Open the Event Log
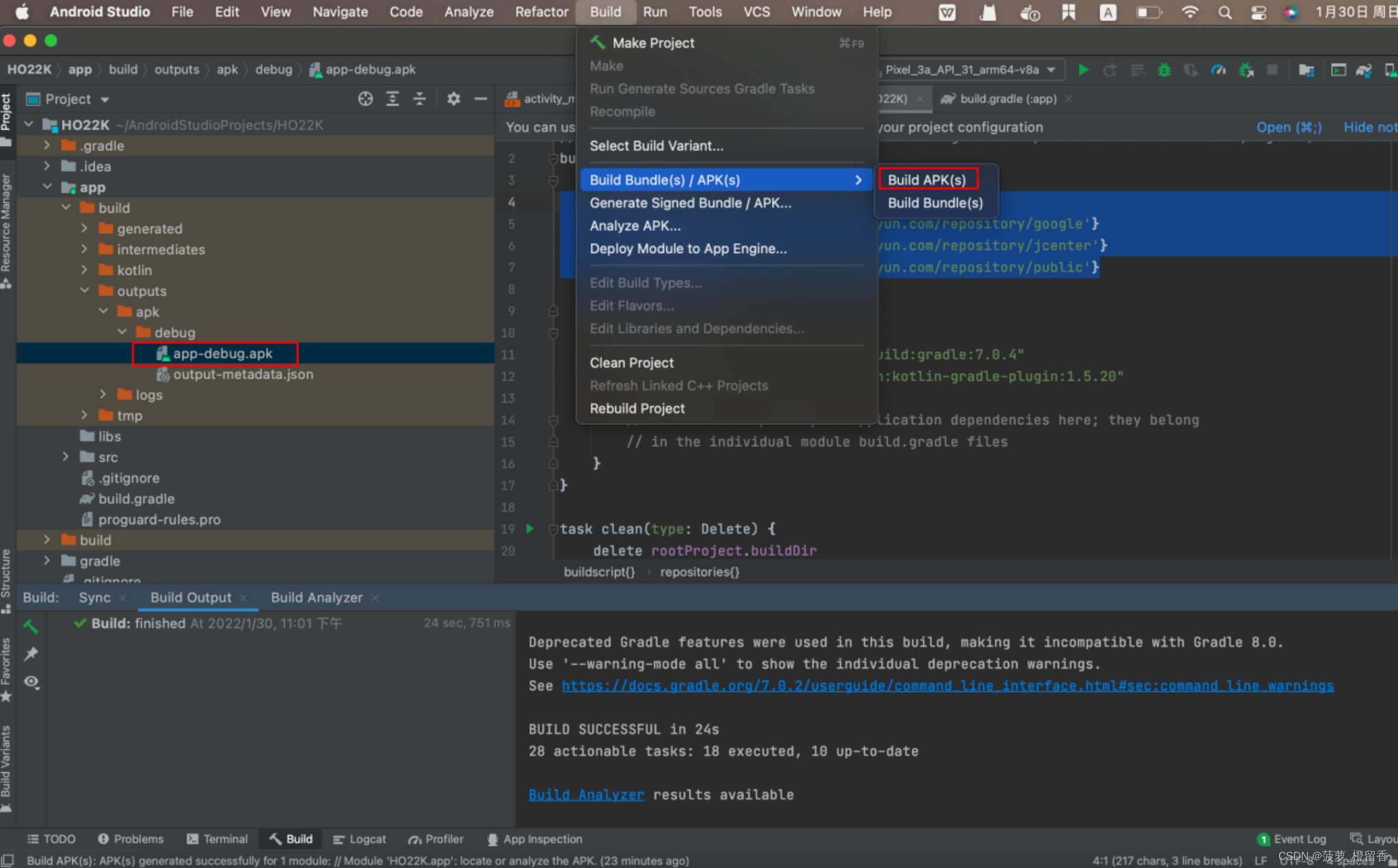1398x868 pixels. 1292,839
